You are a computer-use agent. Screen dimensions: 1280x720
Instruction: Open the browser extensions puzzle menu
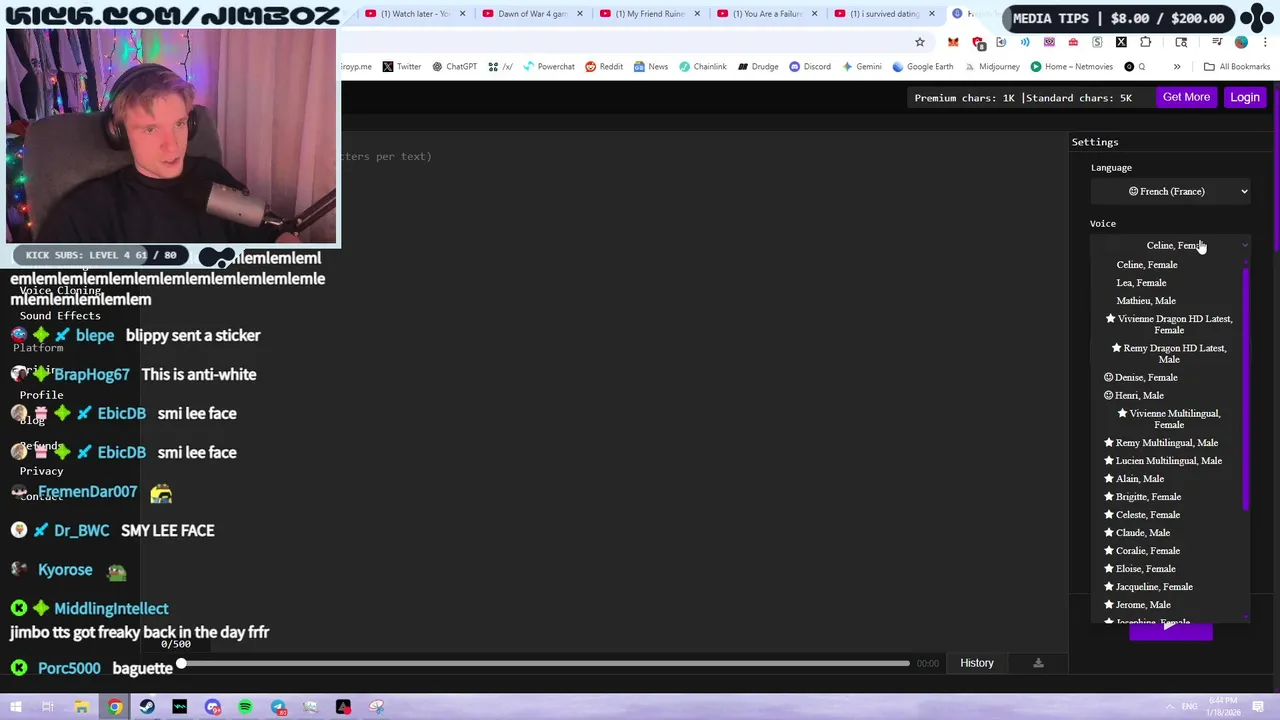tap(1145, 42)
